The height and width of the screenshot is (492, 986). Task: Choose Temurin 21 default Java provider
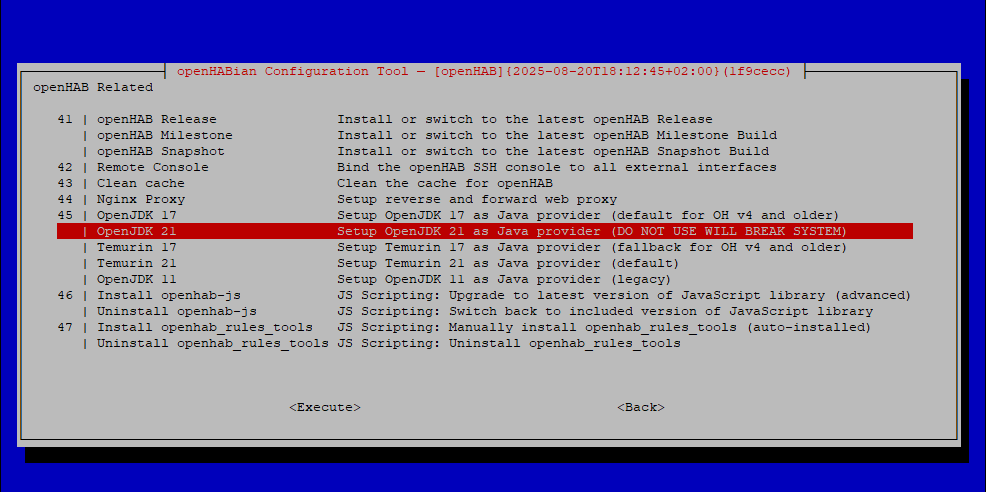[484, 263]
